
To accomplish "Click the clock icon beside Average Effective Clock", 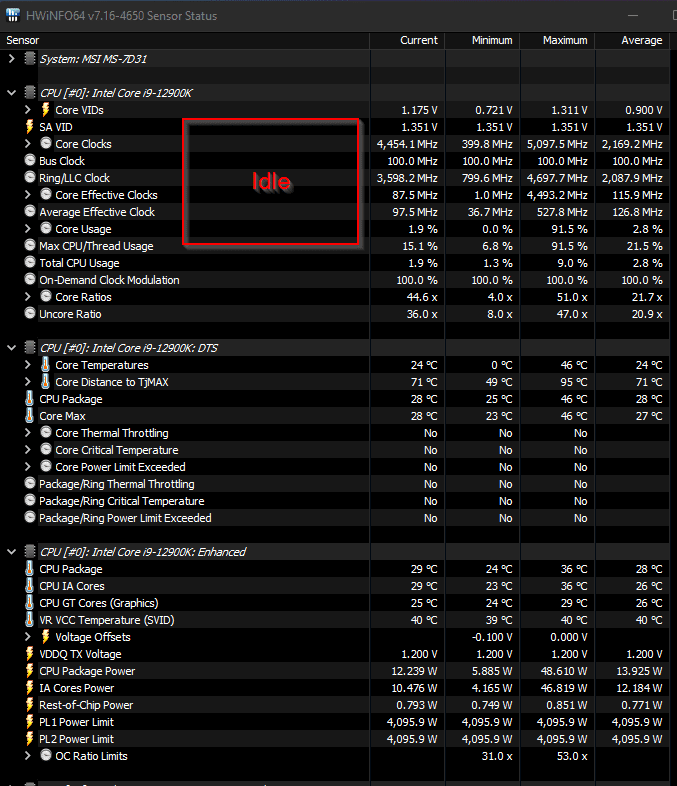I will [30, 212].
